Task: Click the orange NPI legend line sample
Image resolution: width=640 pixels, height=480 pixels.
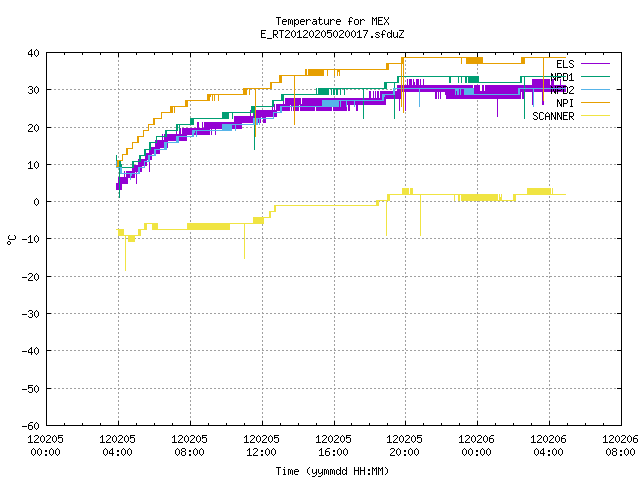Action: tap(595, 102)
